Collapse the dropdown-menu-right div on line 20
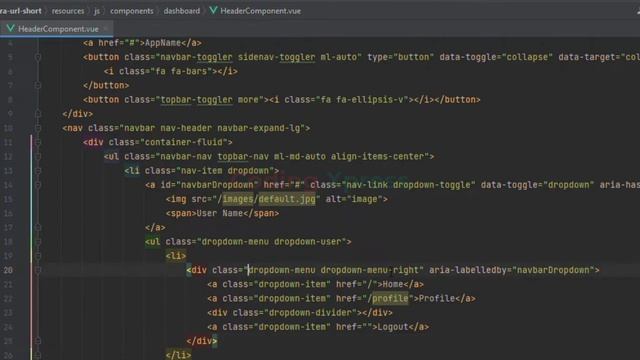640x360 pixels. (38, 270)
